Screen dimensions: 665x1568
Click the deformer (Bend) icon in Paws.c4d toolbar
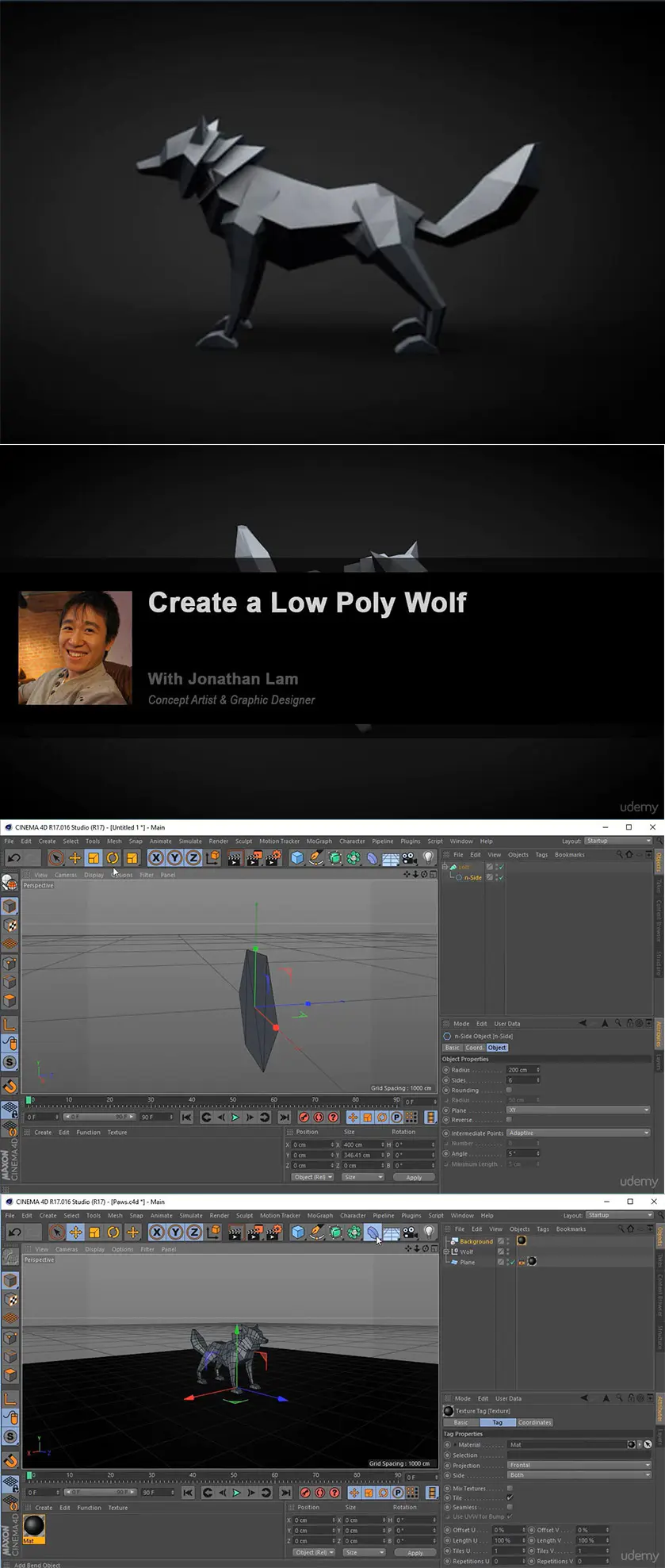pos(373,1232)
